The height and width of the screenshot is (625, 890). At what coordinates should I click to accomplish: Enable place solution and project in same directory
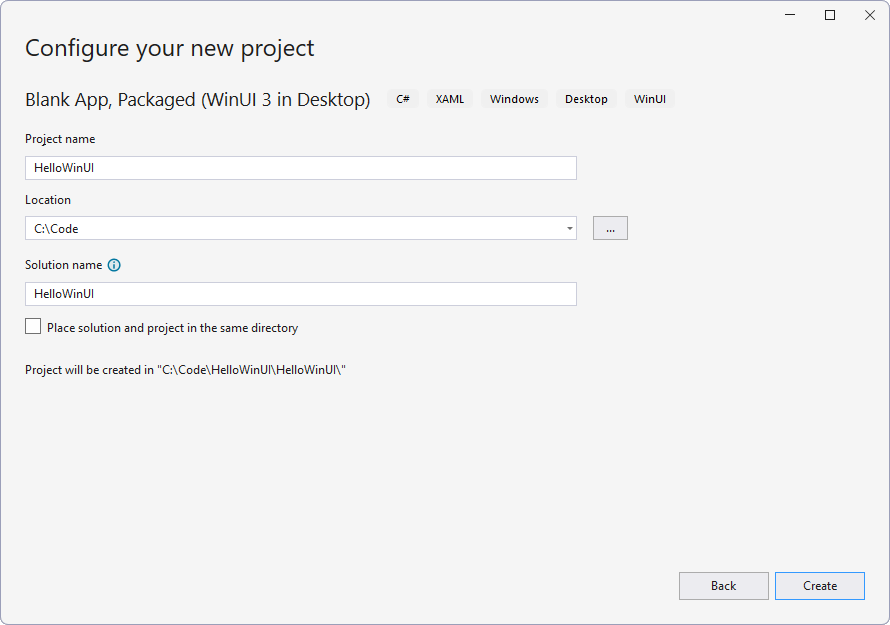pos(33,325)
